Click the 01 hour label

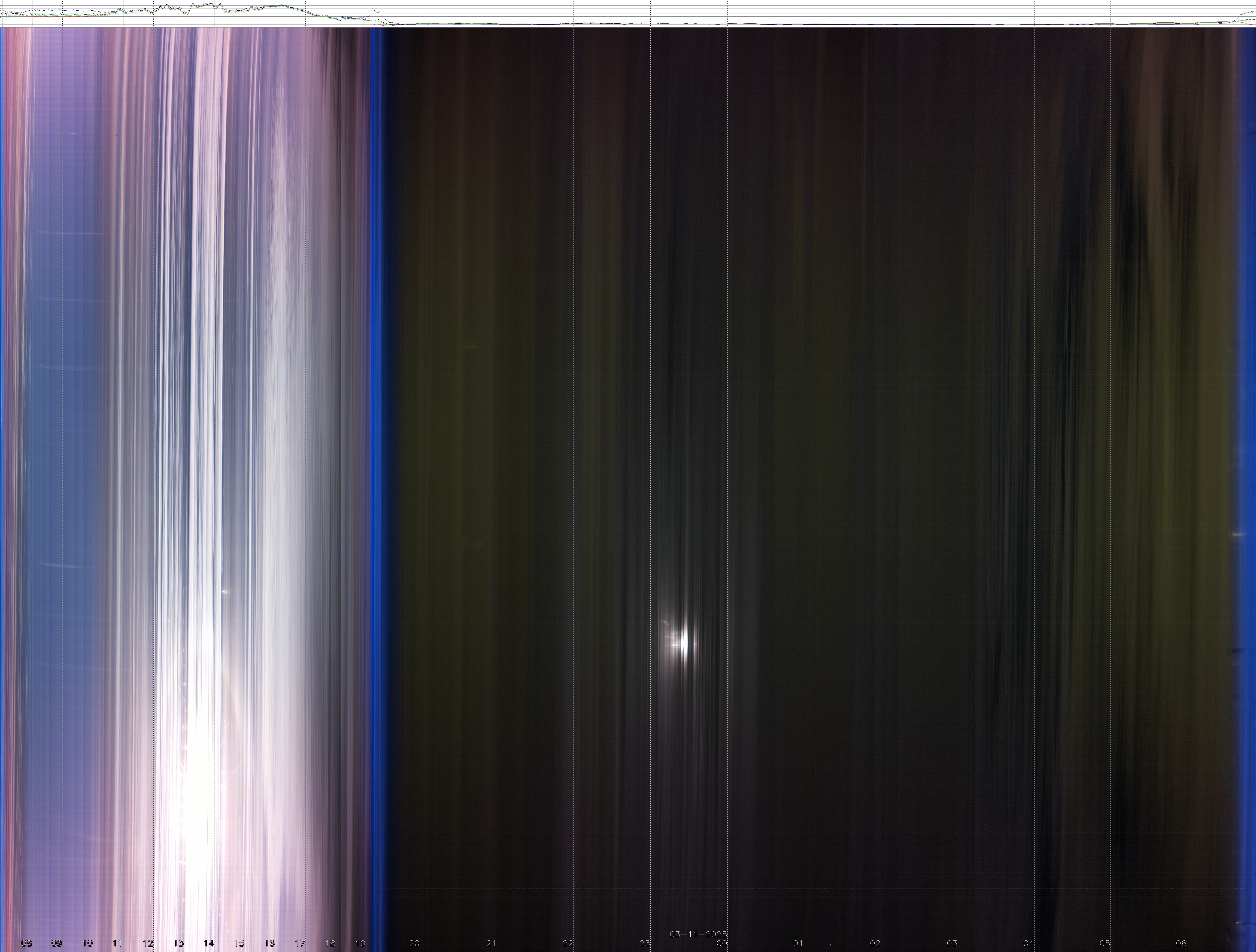click(x=798, y=944)
